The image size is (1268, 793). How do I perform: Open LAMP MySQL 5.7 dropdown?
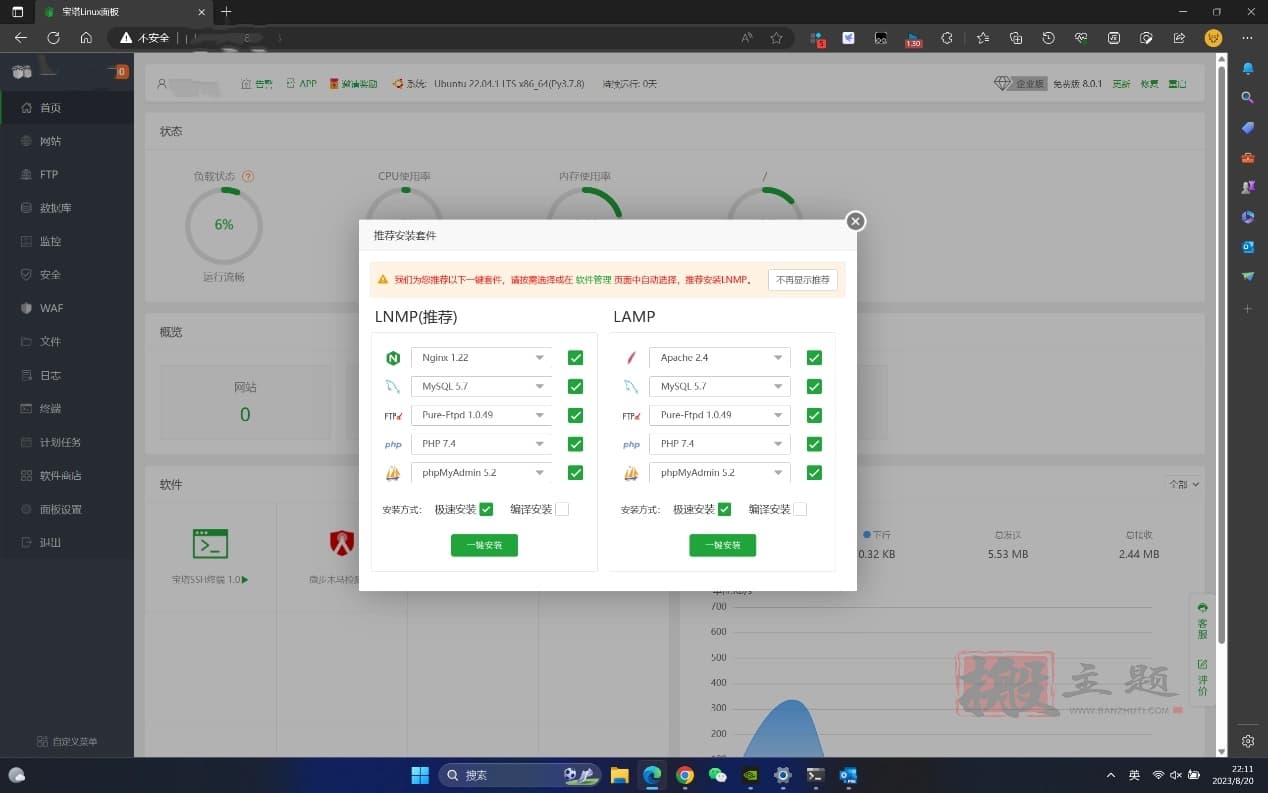pos(719,386)
